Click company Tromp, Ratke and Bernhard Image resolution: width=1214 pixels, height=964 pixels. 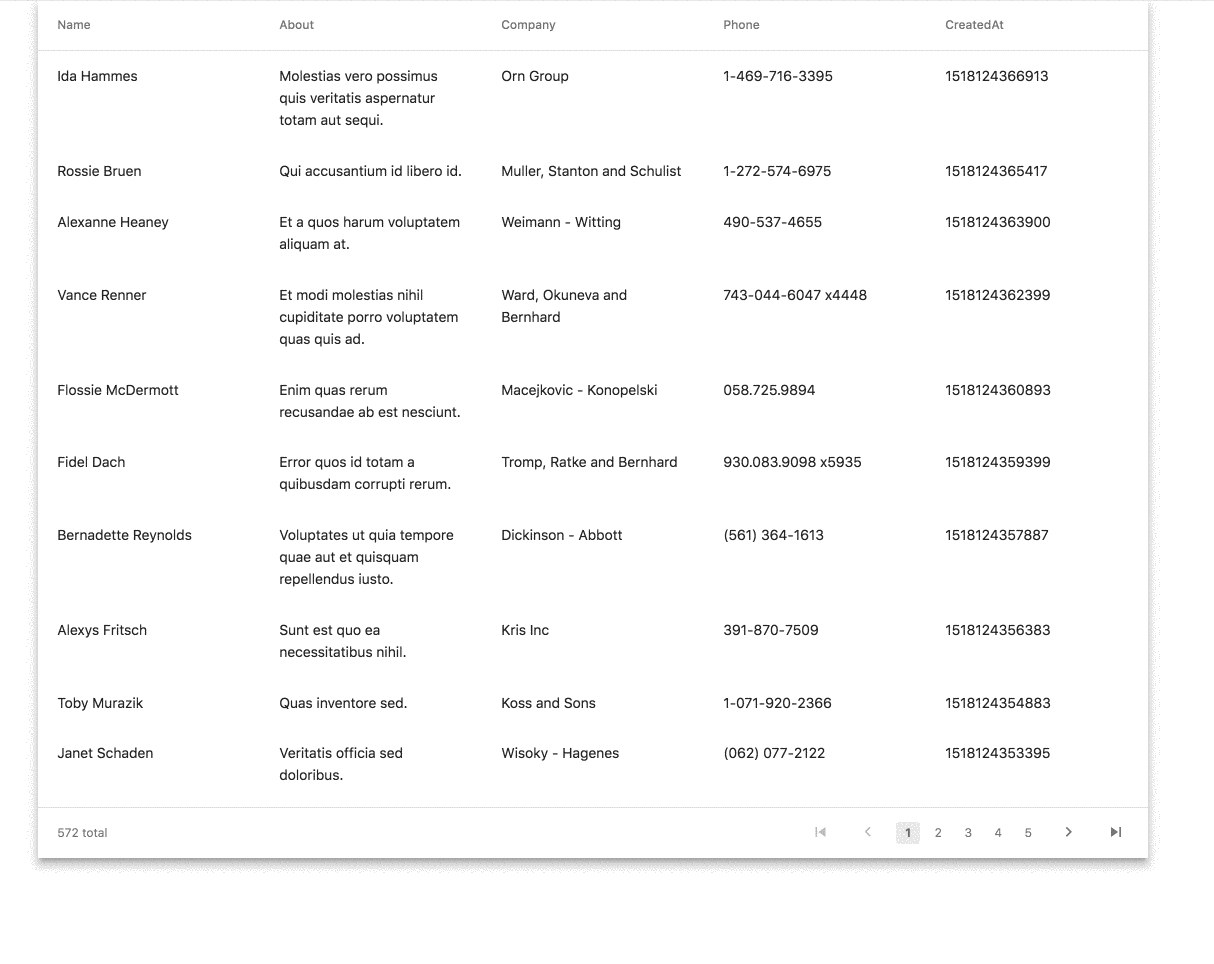[x=589, y=462]
